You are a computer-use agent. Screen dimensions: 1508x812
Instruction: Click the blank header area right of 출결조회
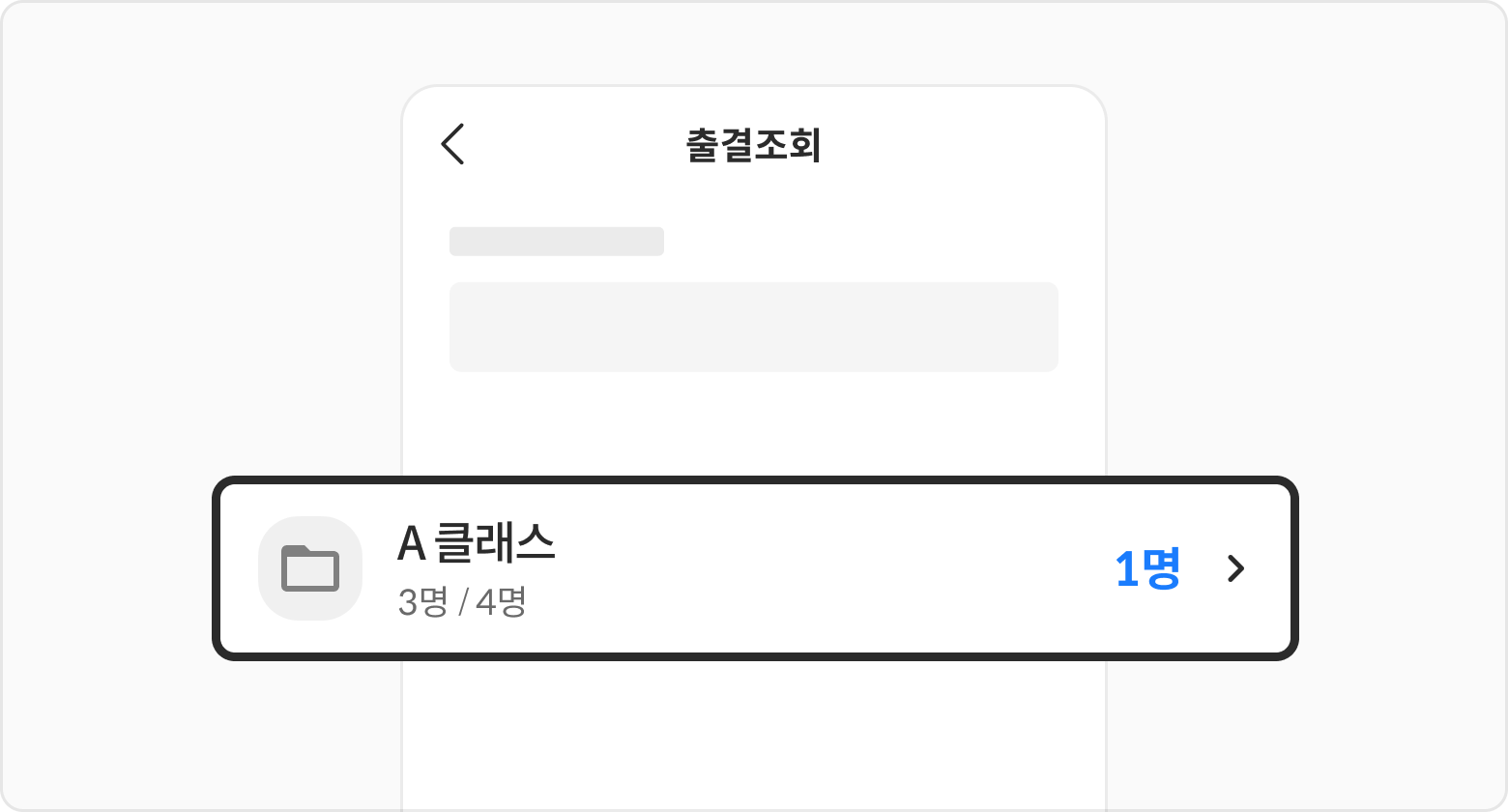[x=967, y=146]
